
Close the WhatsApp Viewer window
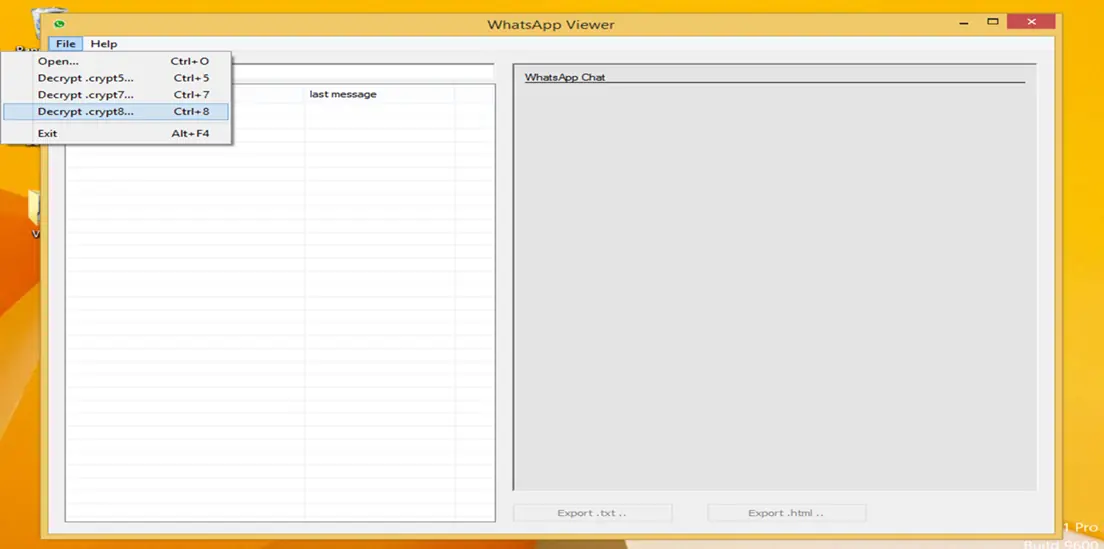pos(1031,23)
